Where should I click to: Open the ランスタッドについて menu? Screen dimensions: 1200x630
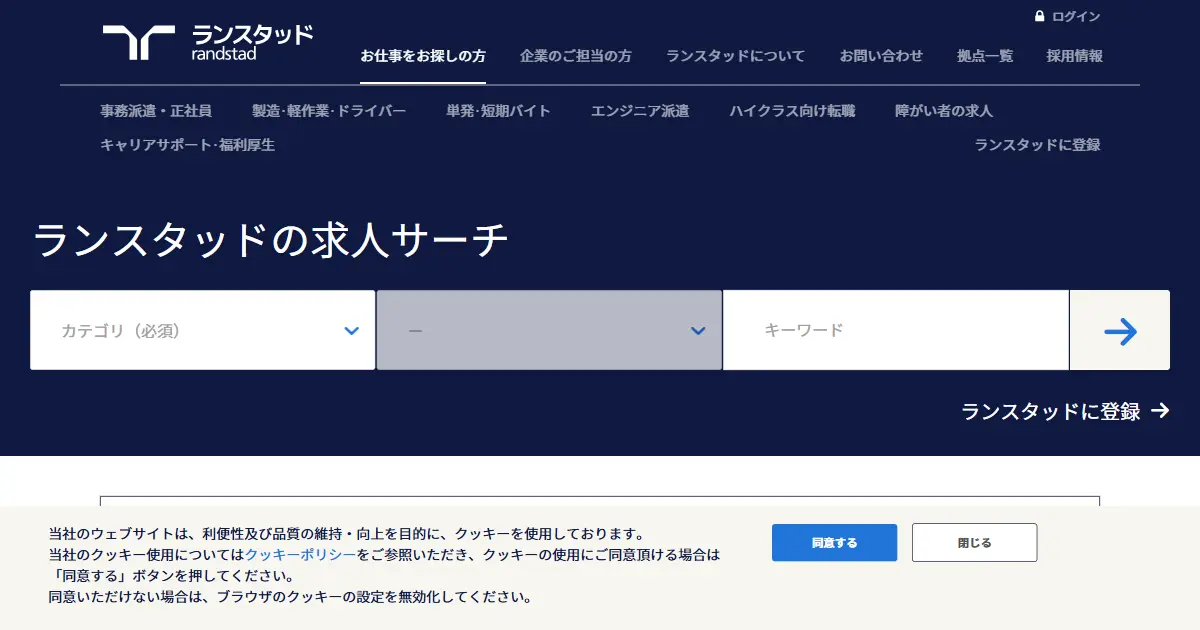click(x=735, y=56)
